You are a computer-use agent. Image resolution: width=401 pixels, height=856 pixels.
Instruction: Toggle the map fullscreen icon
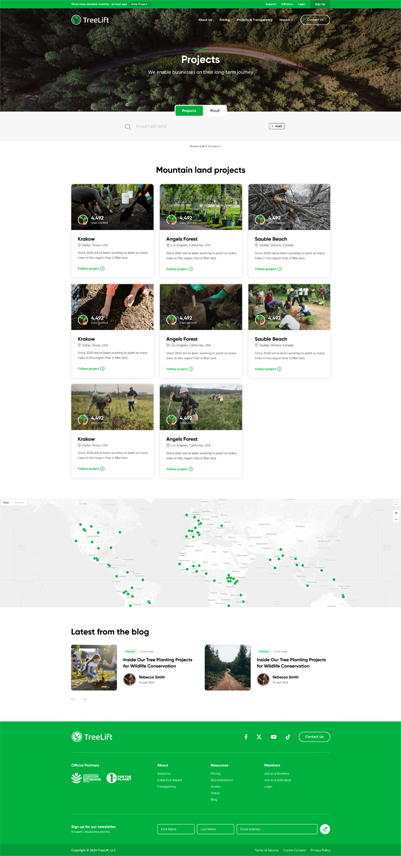point(396,503)
